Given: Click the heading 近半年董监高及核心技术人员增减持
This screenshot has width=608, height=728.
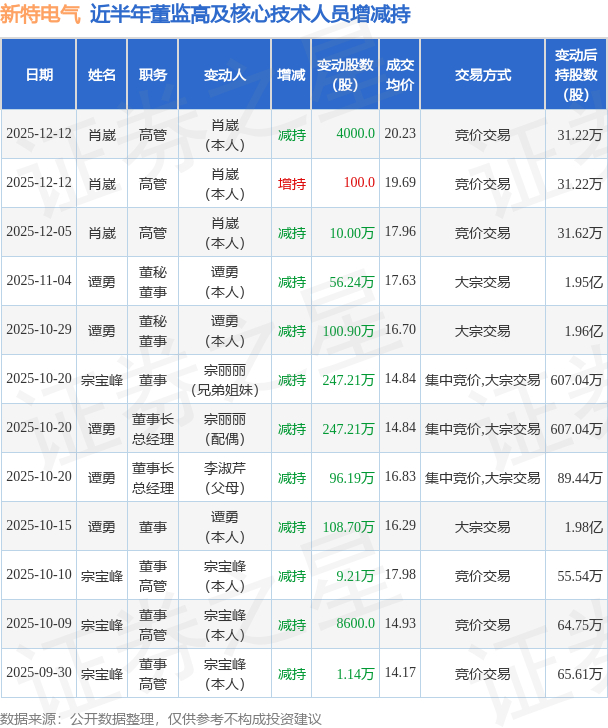Looking at the screenshot, I should click(x=250, y=14).
